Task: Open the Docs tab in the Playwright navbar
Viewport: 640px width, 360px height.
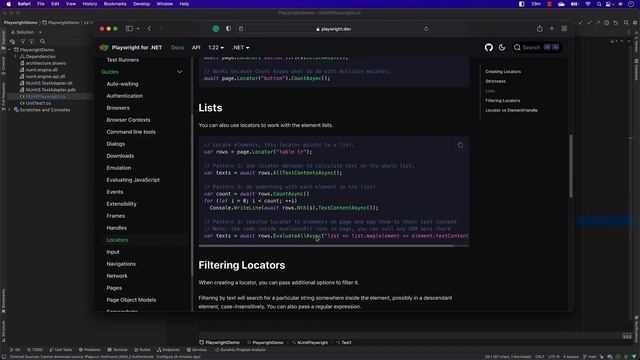Action: point(177,47)
